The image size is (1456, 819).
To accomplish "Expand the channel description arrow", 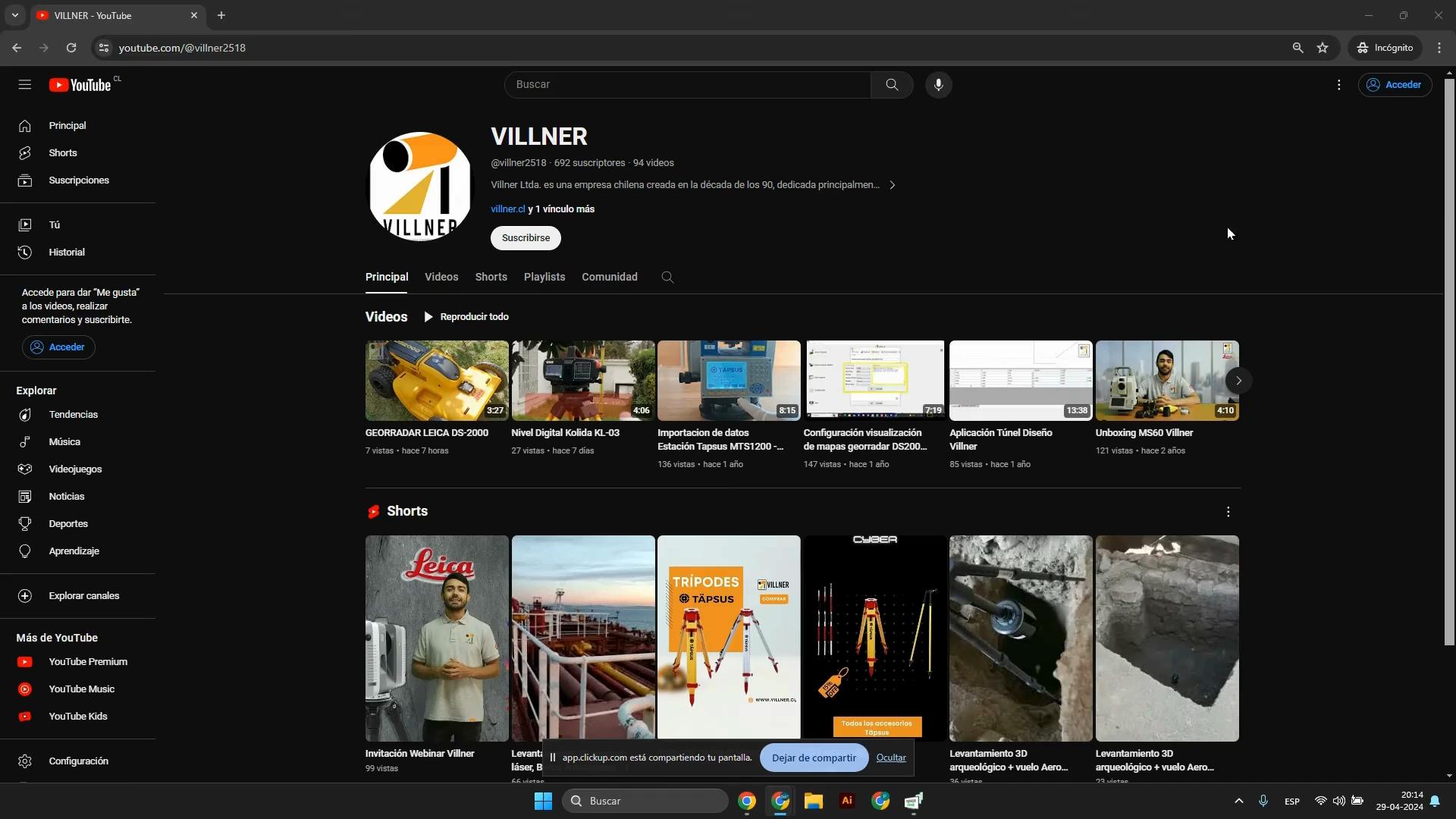I will pos(893,185).
